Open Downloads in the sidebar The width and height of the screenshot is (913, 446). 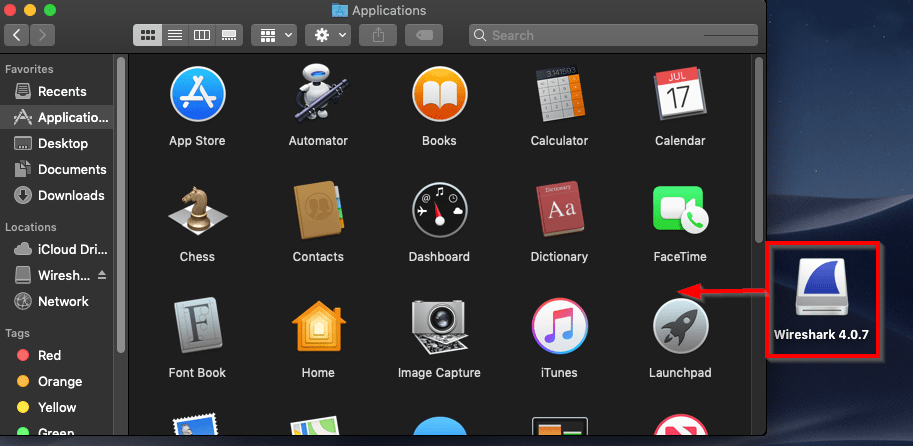57,196
